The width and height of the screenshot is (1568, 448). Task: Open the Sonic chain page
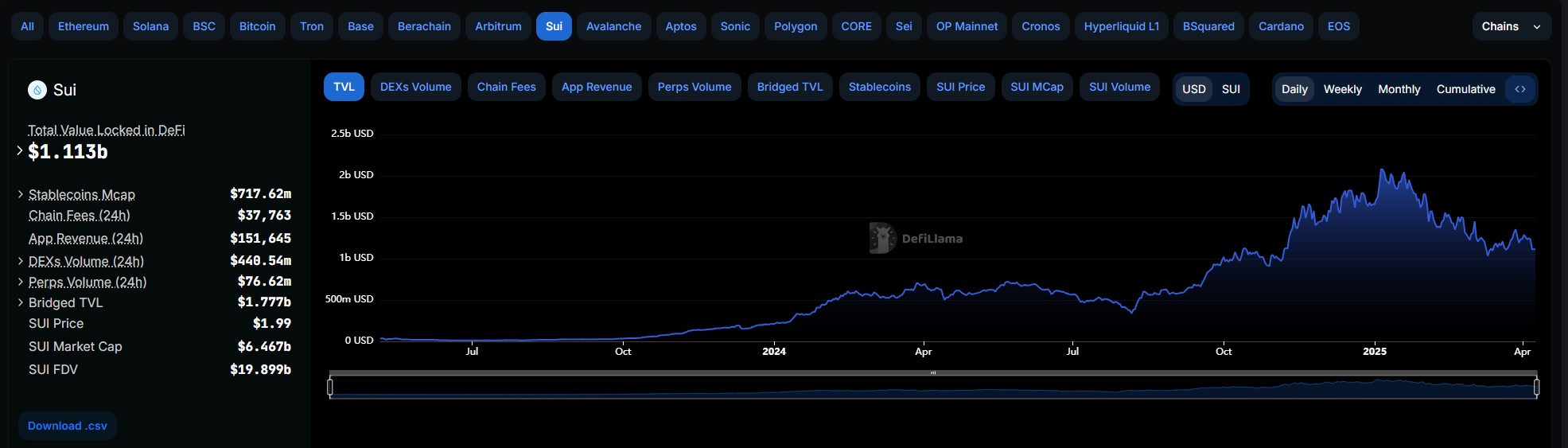coord(735,26)
